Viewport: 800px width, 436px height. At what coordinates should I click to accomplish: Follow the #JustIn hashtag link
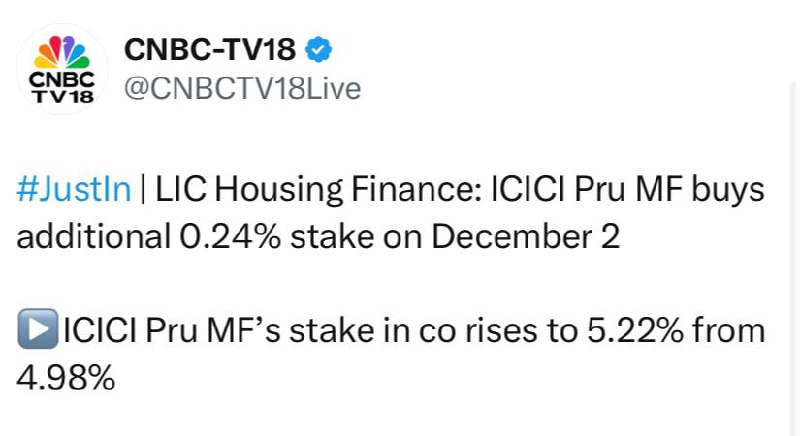point(75,190)
